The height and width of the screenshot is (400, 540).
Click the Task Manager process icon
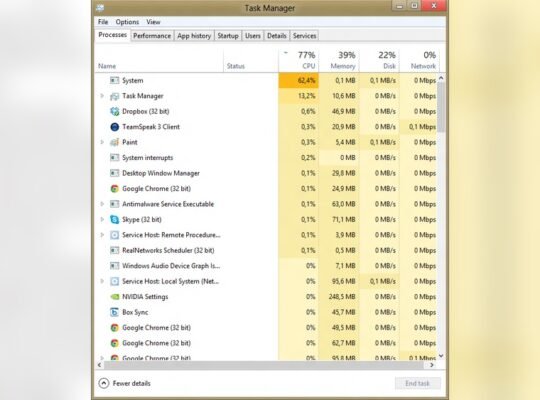tap(114, 96)
